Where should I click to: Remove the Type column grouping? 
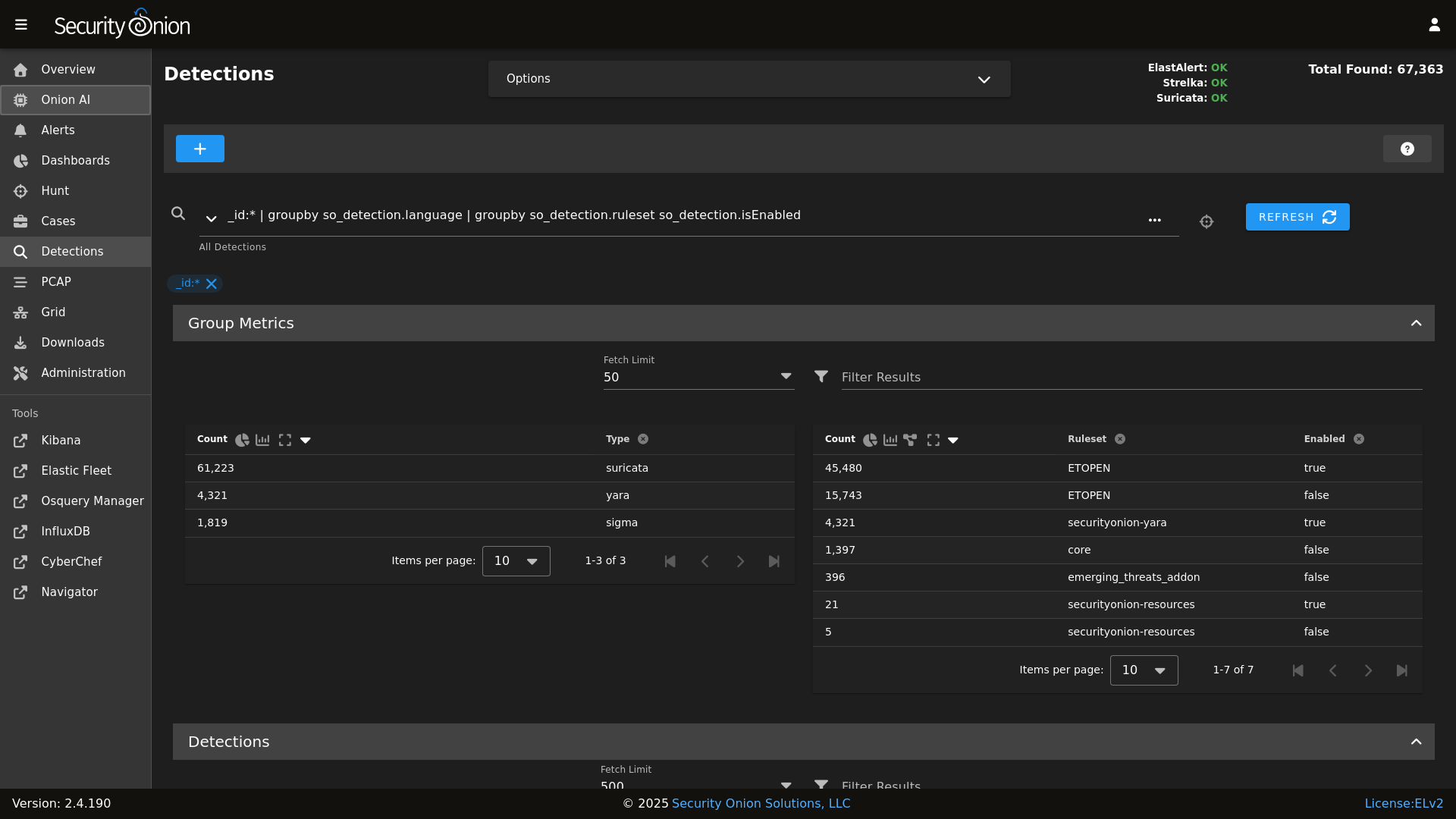(x=644, y=439)
